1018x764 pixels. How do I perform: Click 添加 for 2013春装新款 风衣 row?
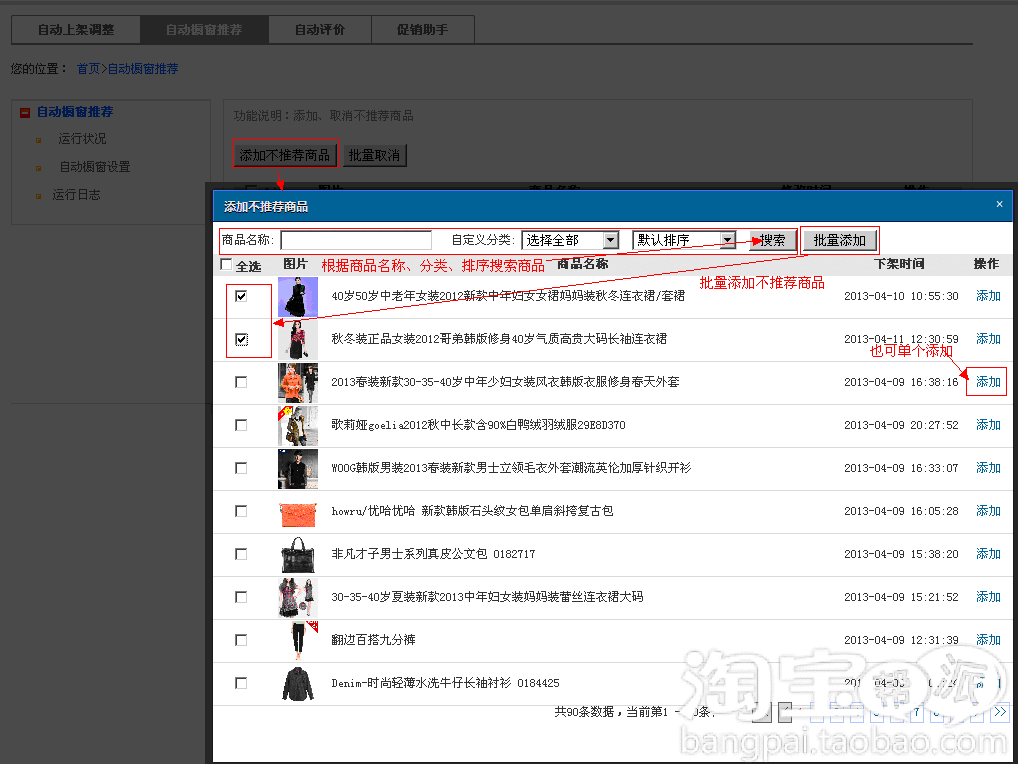pyautogui.click(x=988, y=382)
